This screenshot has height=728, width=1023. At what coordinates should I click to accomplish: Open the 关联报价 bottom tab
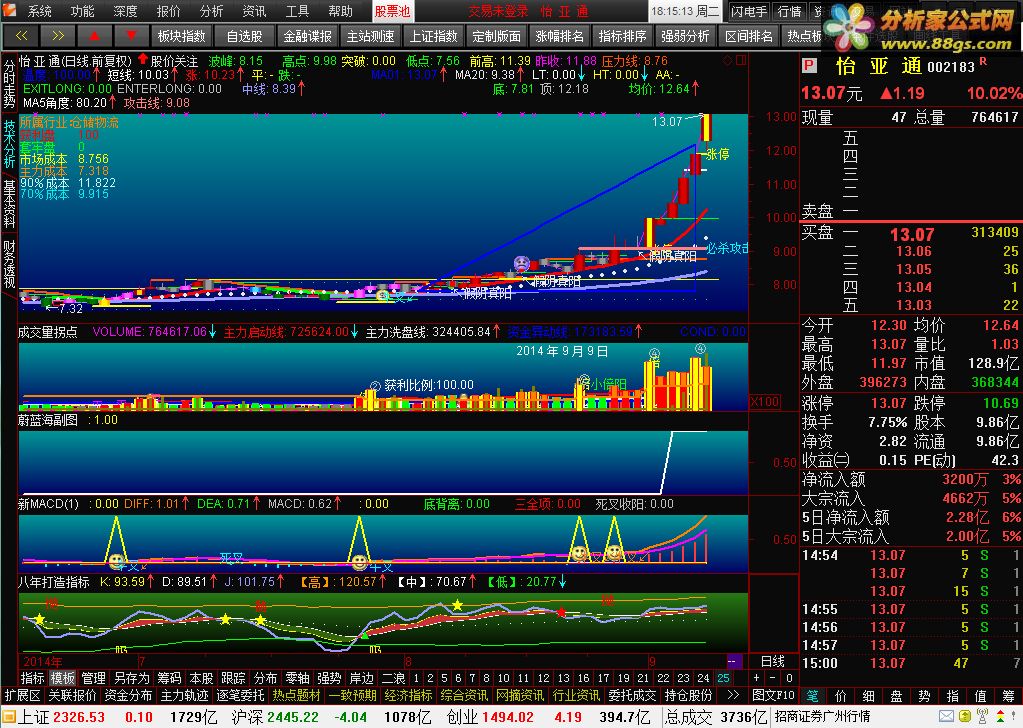pos(72,695)
